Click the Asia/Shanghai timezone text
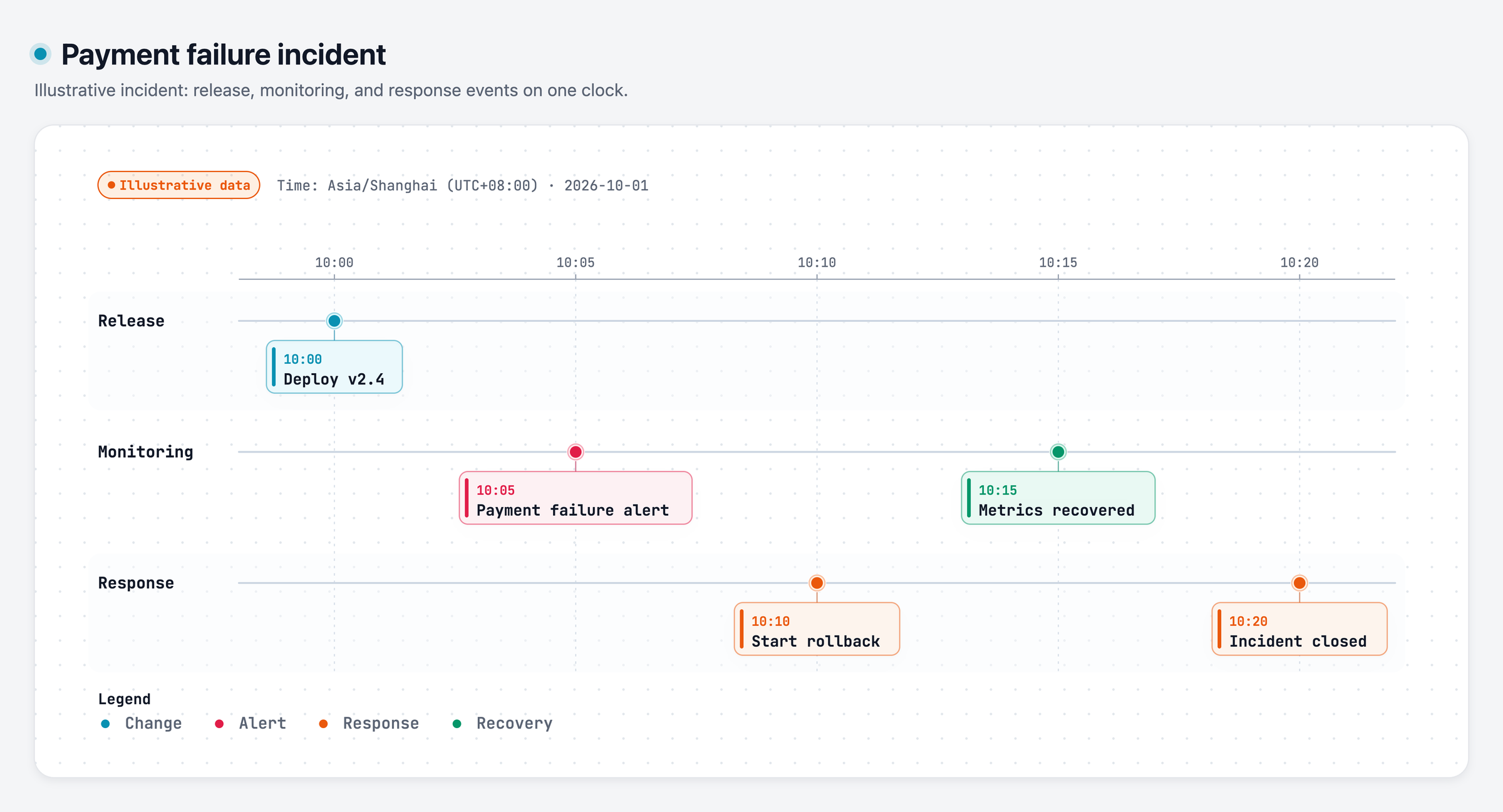 [x=463, y=186]
